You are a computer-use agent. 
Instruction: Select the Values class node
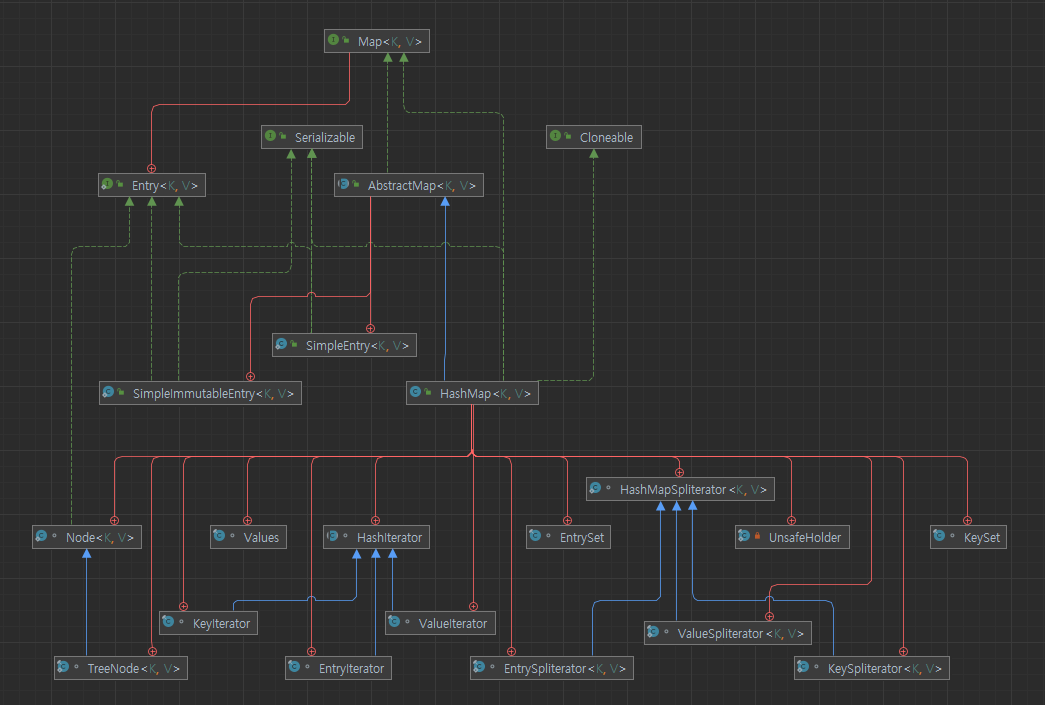tap(249, 537)
